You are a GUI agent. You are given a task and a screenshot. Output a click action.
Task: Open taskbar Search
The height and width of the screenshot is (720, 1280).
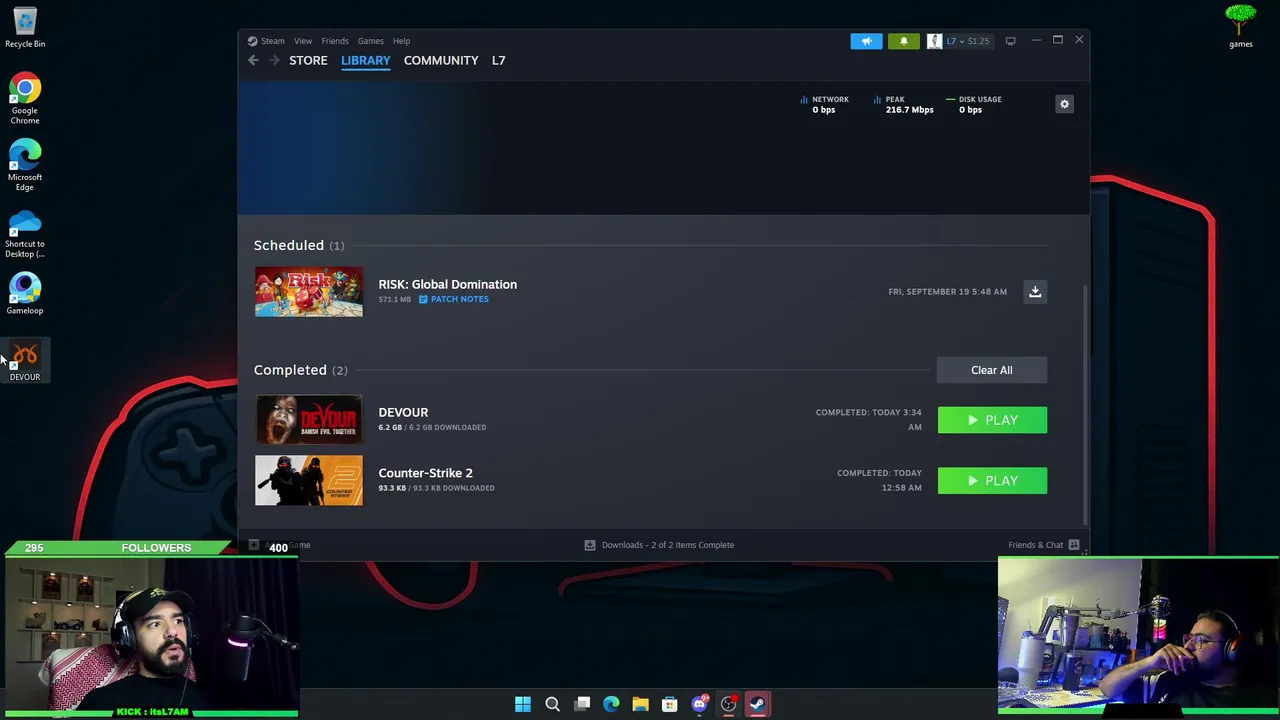click(x=552, y=704)
